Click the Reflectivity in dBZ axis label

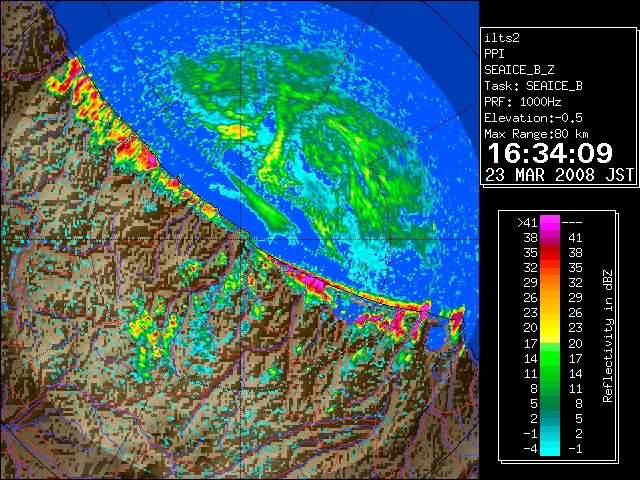(608, 336)
